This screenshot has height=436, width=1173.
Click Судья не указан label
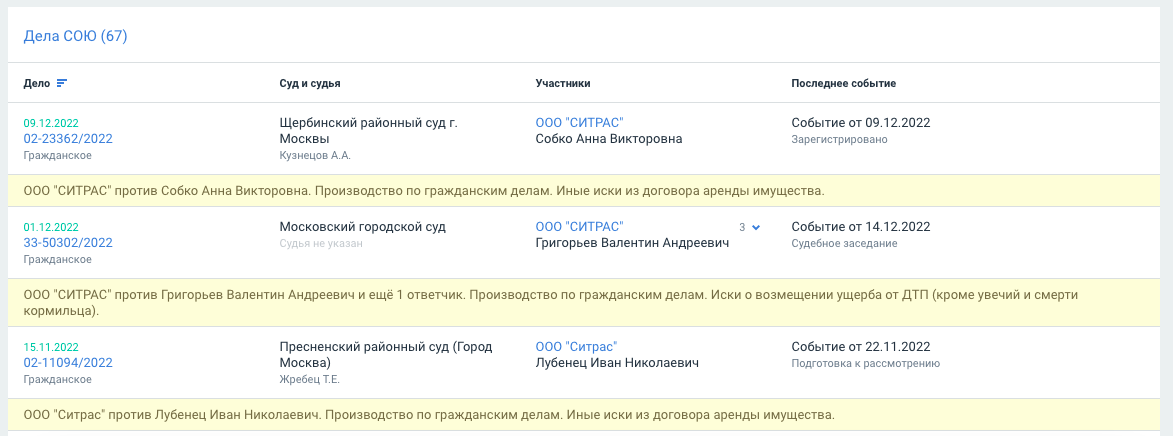321,244
